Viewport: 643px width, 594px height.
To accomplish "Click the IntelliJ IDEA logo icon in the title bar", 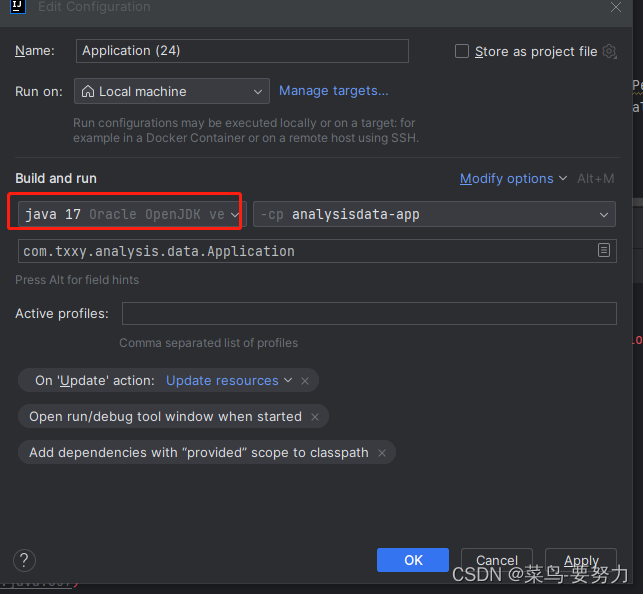I will (18, 6).
